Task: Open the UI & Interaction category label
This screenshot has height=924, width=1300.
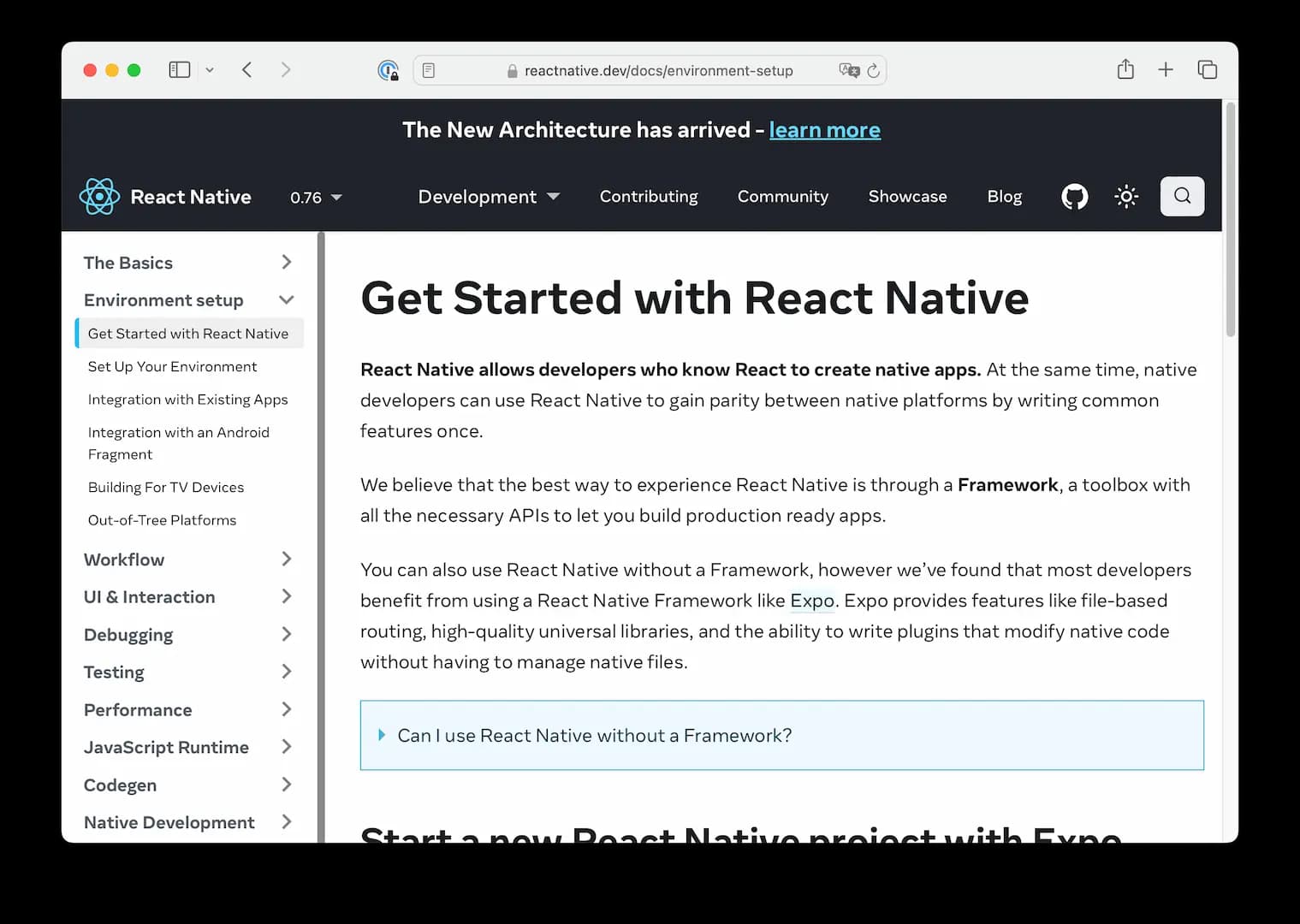Action: (149, 597)
